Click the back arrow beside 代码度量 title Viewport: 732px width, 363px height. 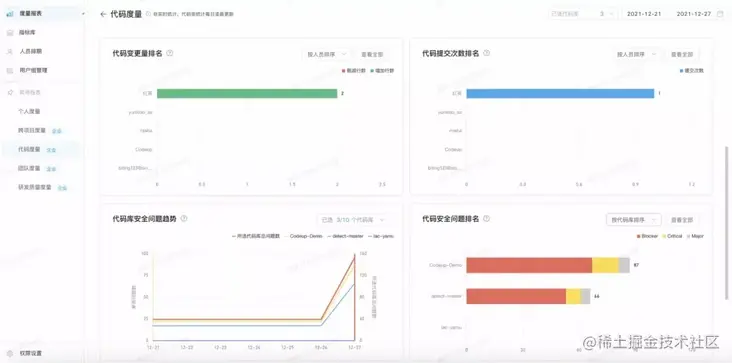tap(103, 14)
